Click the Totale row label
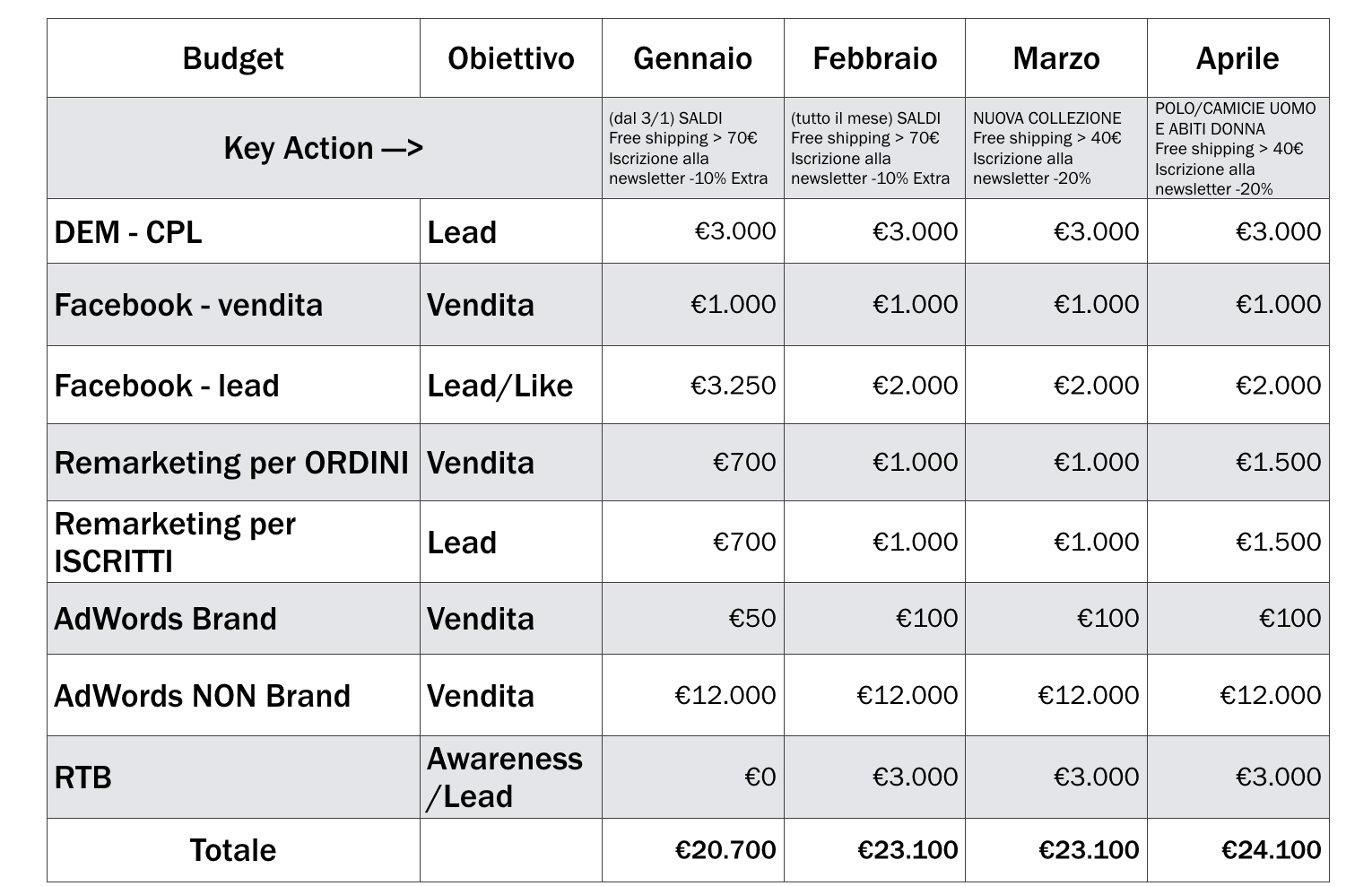 [233, 850]
